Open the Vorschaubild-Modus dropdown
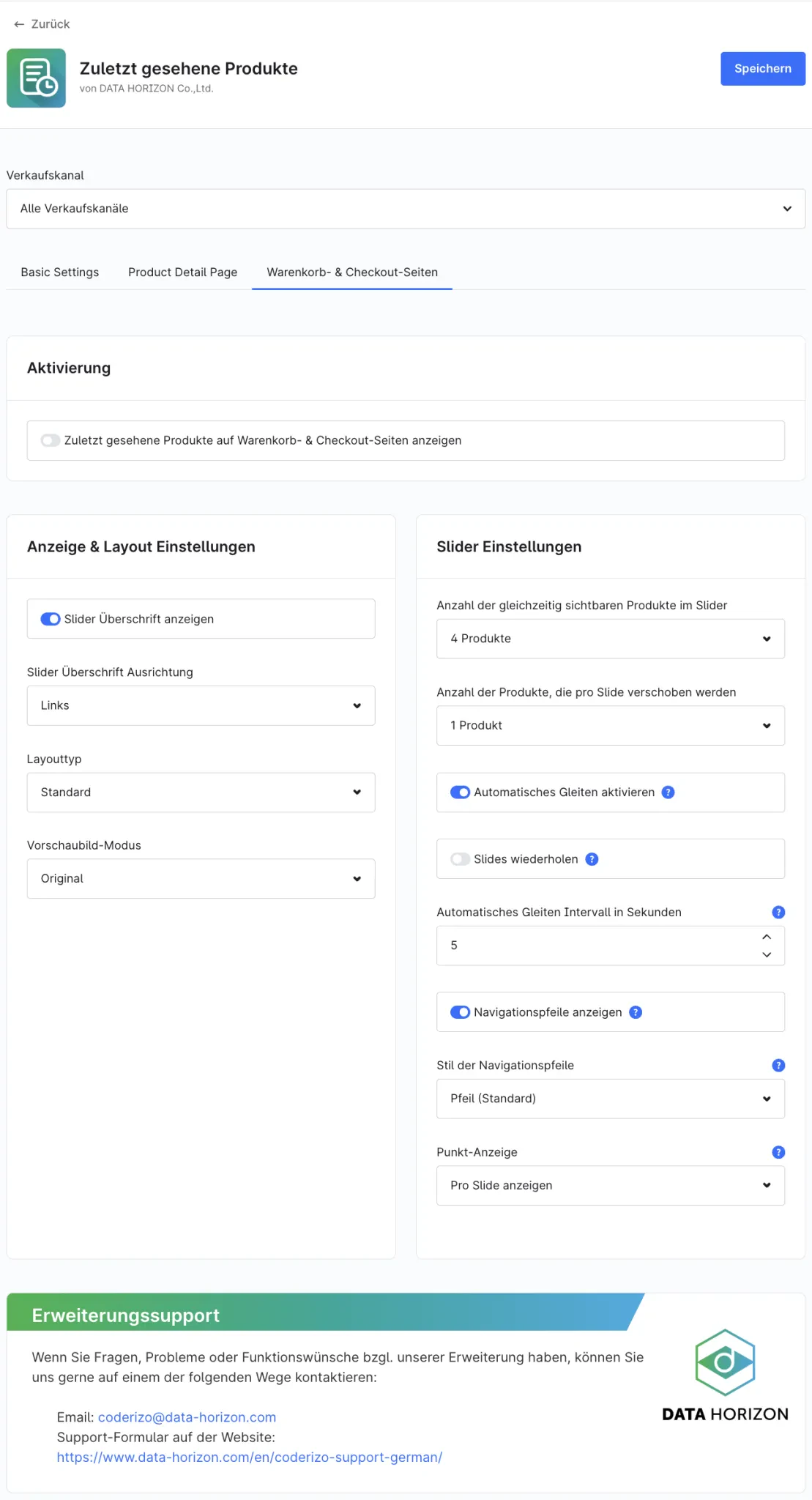 click(x=201, y=879)
